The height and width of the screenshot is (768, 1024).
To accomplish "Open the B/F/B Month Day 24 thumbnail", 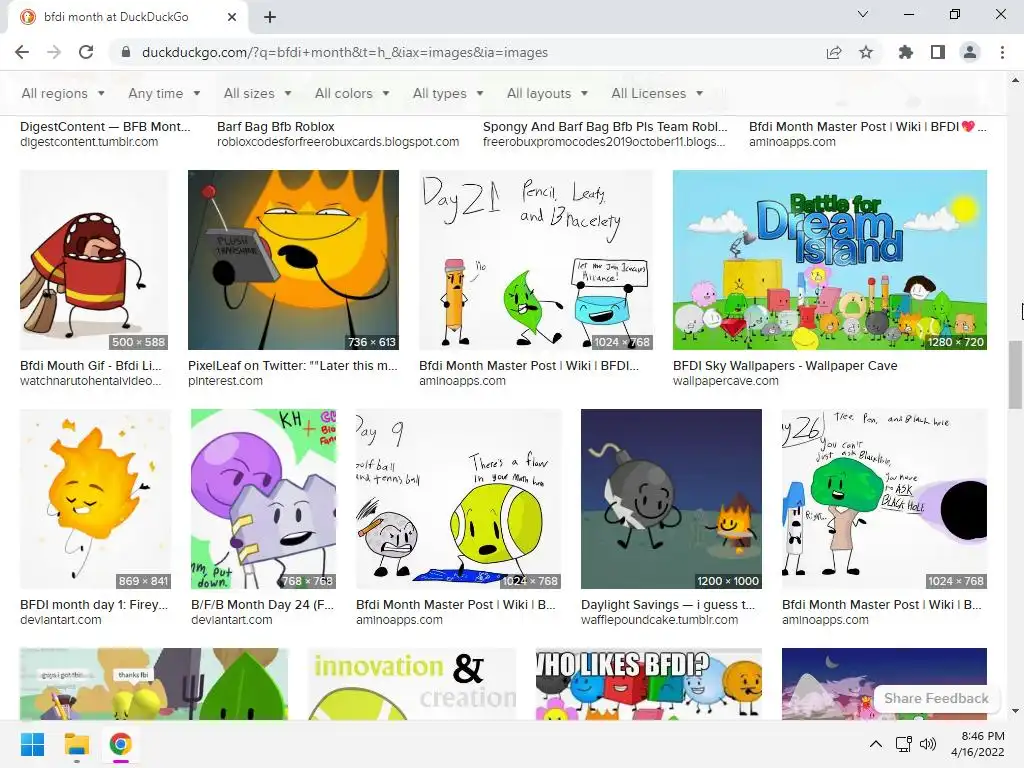I will click(x=263, y=499).
